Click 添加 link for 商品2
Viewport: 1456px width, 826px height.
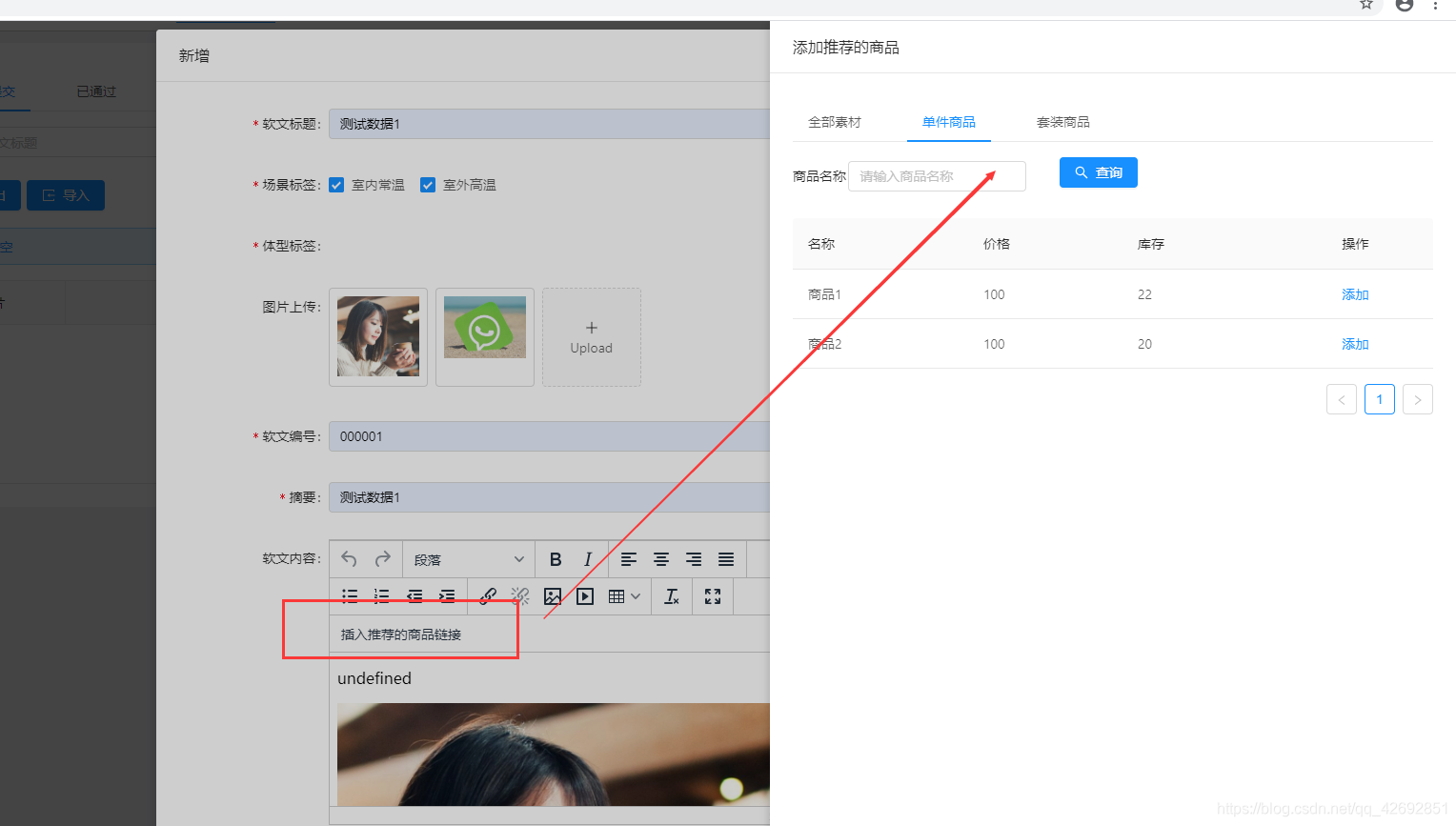1355,344
